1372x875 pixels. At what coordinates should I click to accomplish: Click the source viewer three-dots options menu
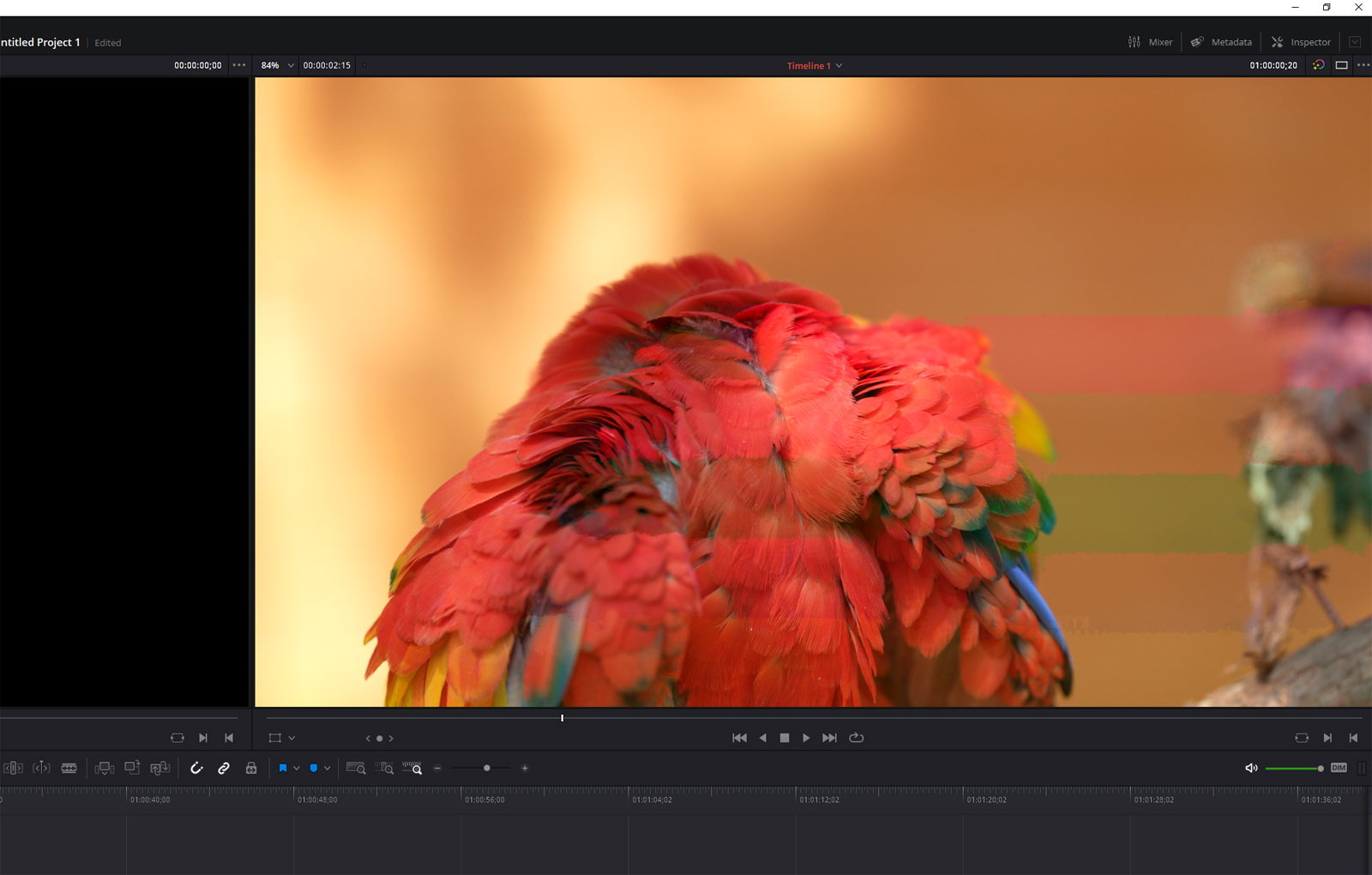point(239,65)
